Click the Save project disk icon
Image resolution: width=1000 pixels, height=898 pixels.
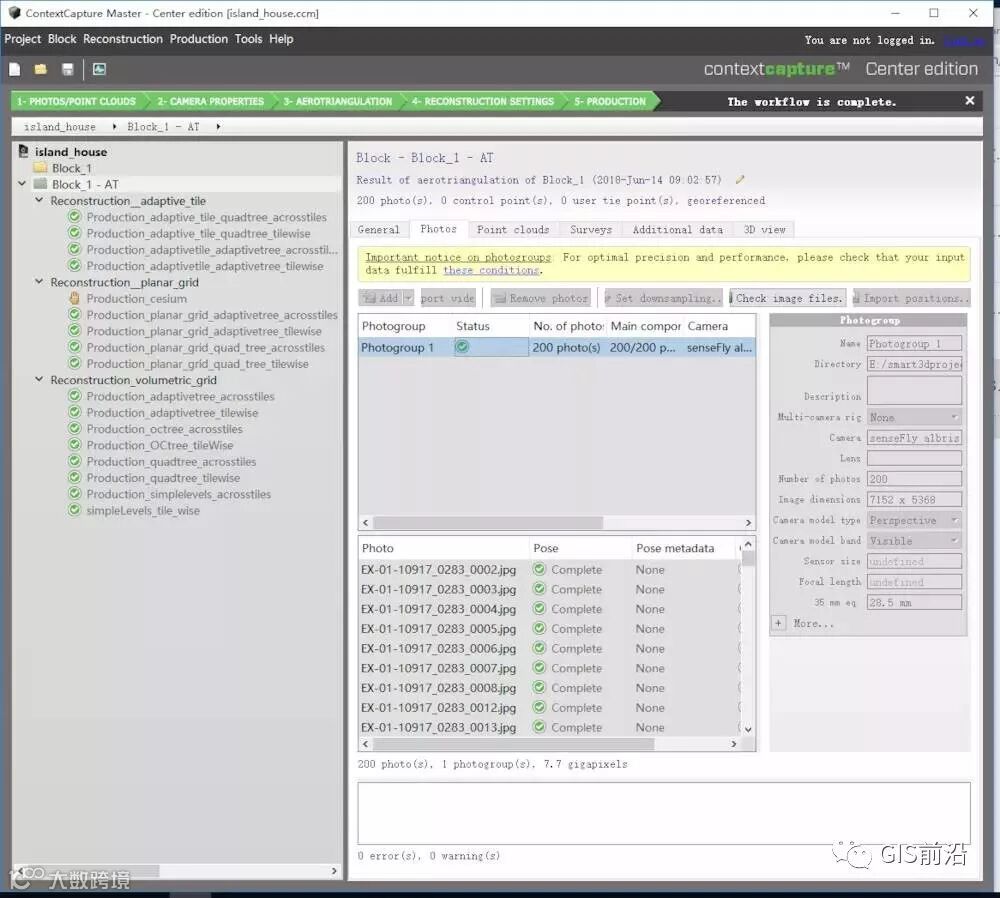point(68,69)
